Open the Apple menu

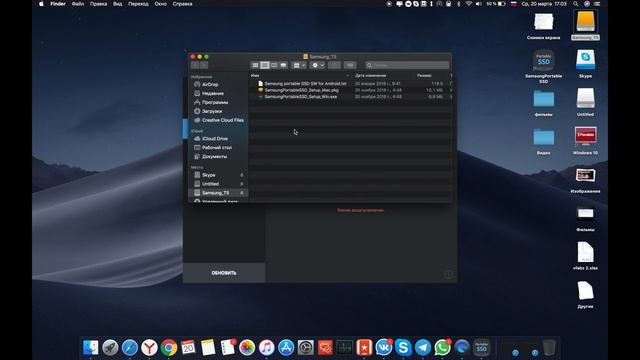41,4
